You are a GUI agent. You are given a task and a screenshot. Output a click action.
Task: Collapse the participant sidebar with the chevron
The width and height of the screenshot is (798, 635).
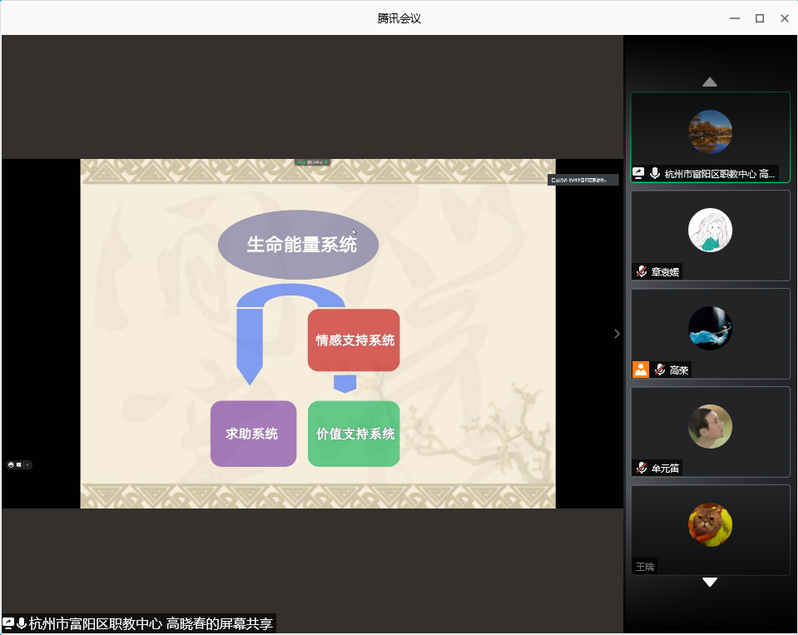click(616, 334)
